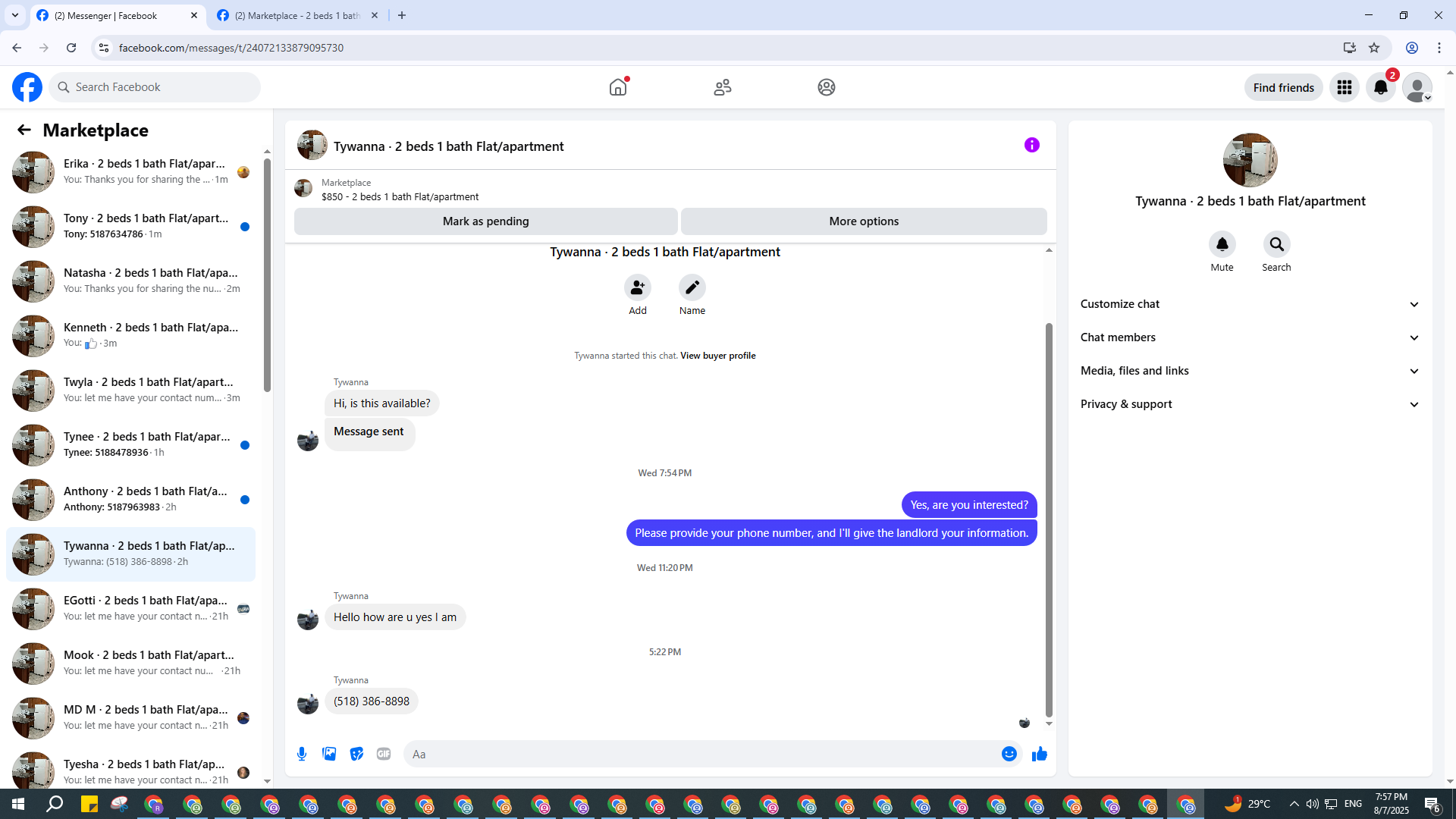Open the $850 Marketplace listing link
The width and height of the screenshot is (1456, 819).
tap(400, 196)
